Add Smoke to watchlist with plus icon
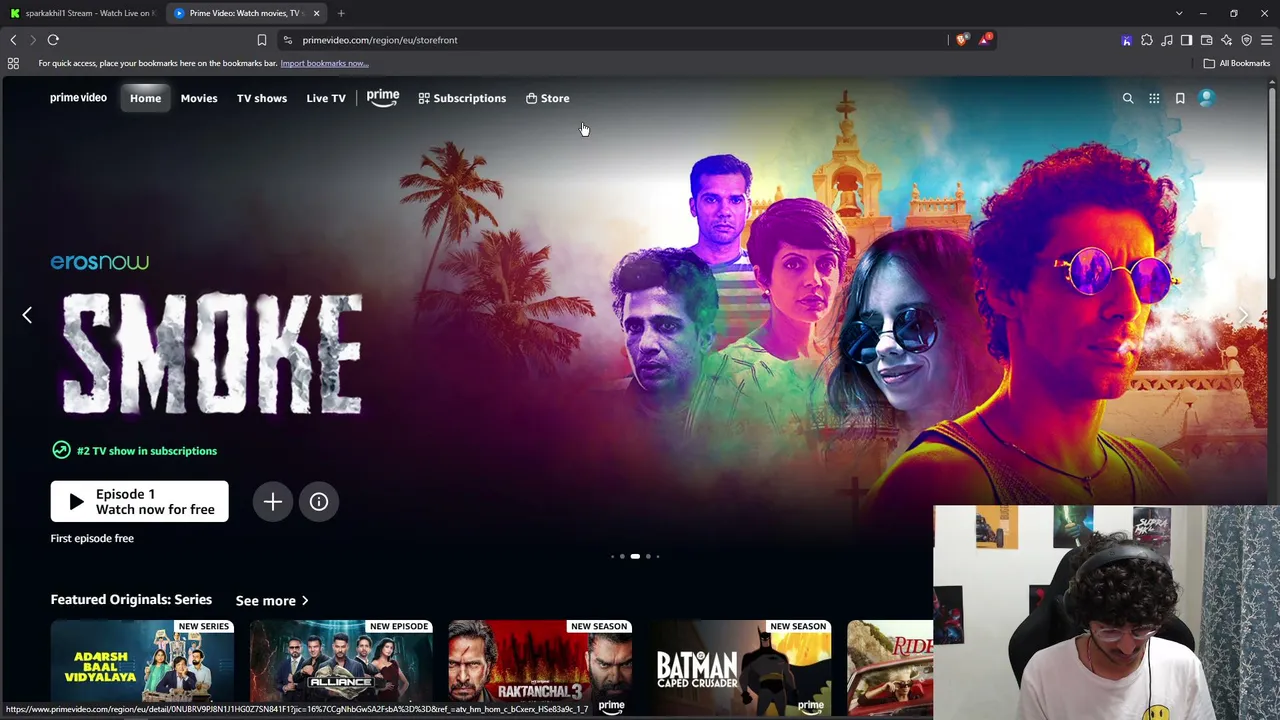Viewport: 1280px width, 720px height. (273, 502)
